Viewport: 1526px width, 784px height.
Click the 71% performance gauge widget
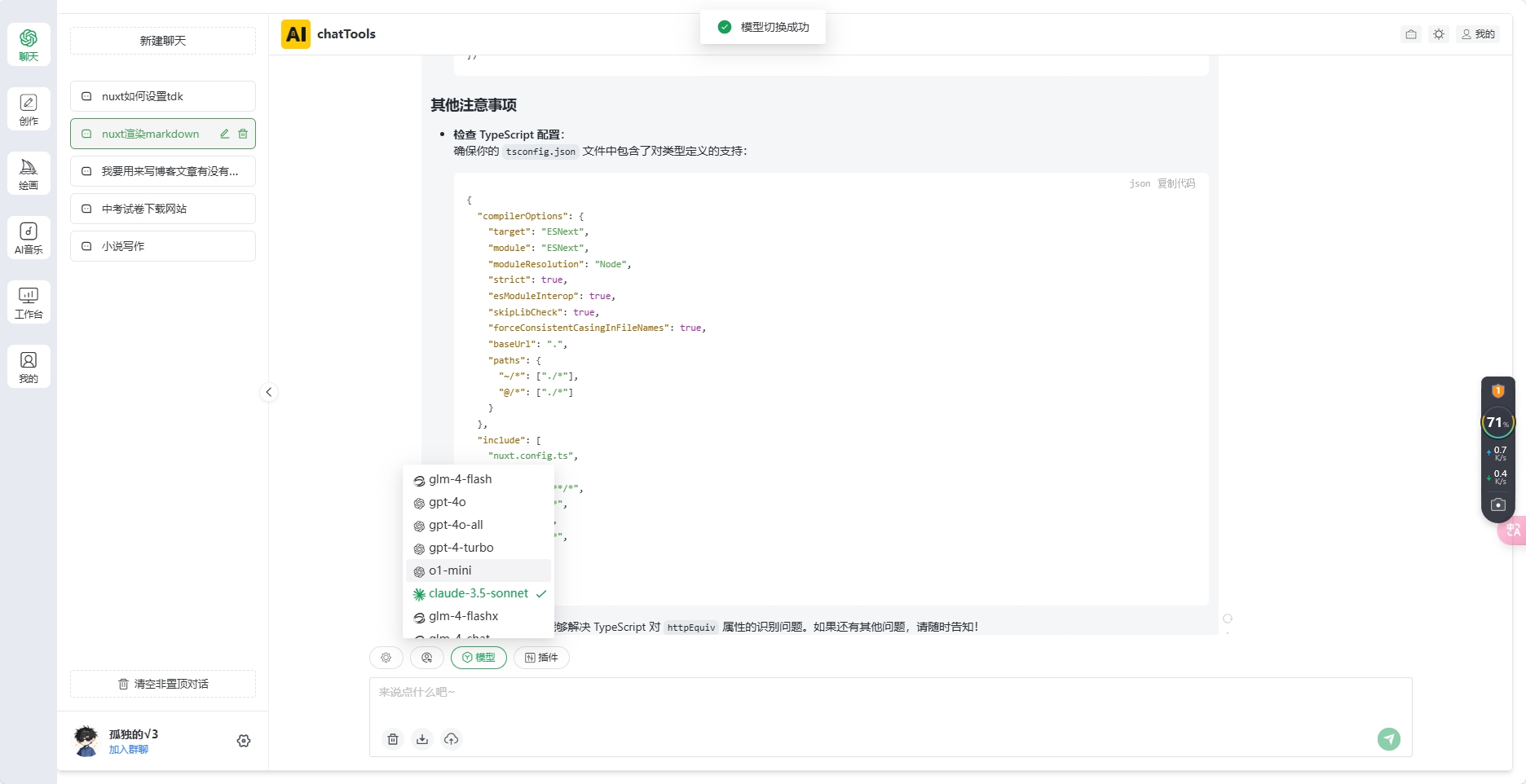[x=1497, y=422]
